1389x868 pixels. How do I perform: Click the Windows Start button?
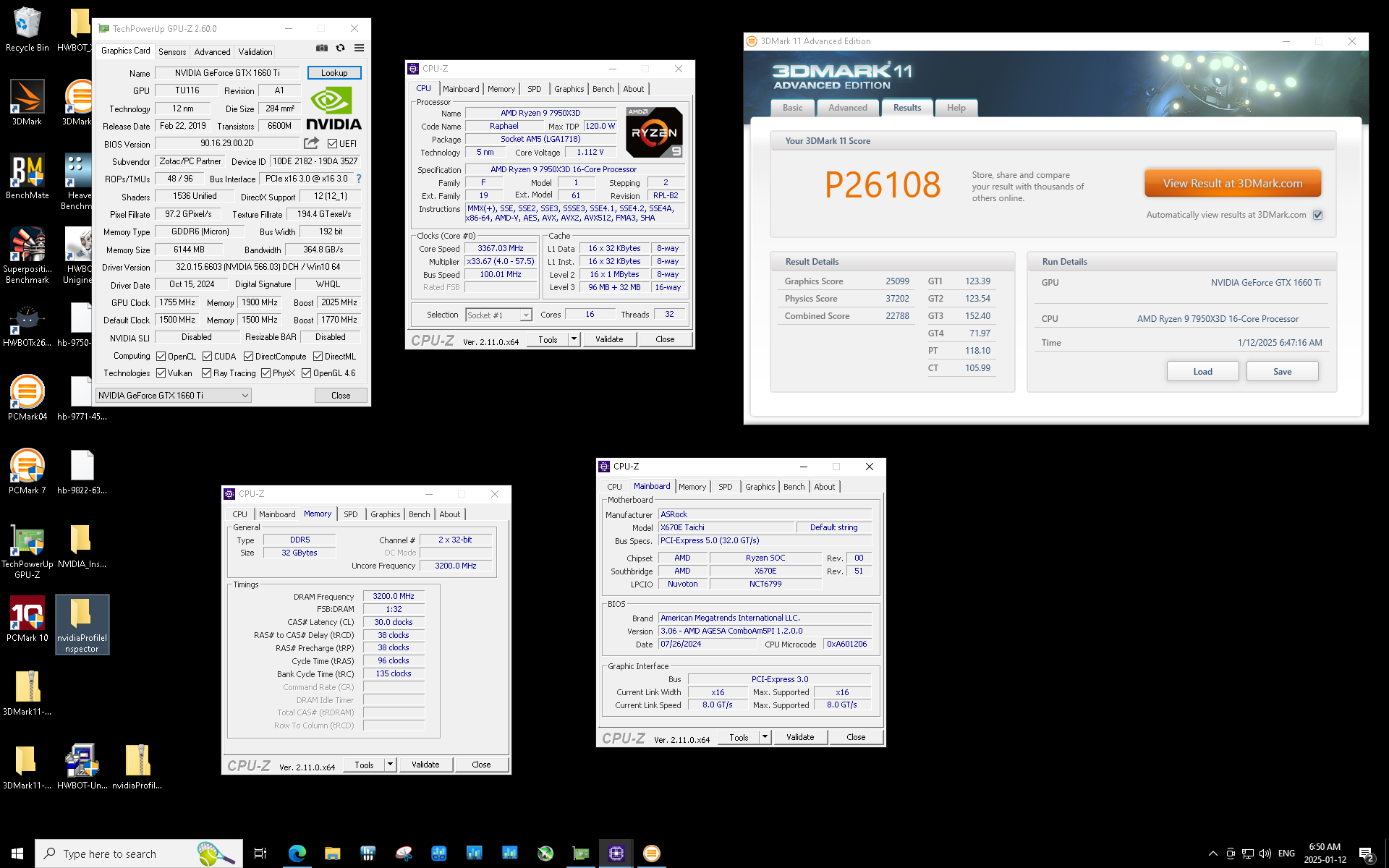click(x=17, y=854)
